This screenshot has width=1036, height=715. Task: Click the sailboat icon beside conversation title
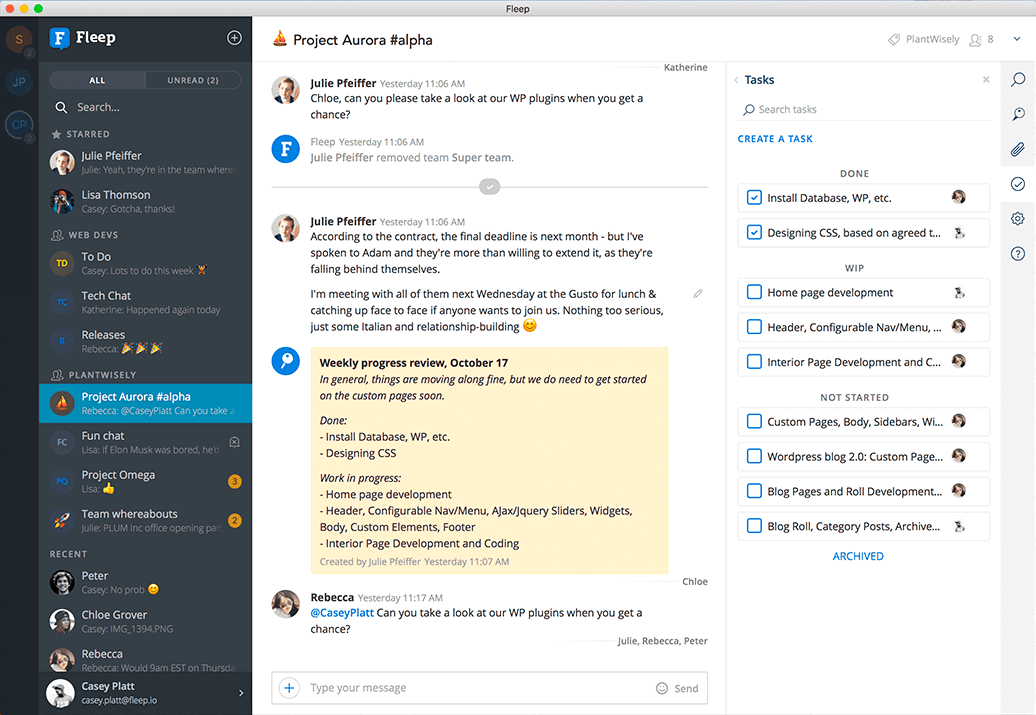coord(279,39)
